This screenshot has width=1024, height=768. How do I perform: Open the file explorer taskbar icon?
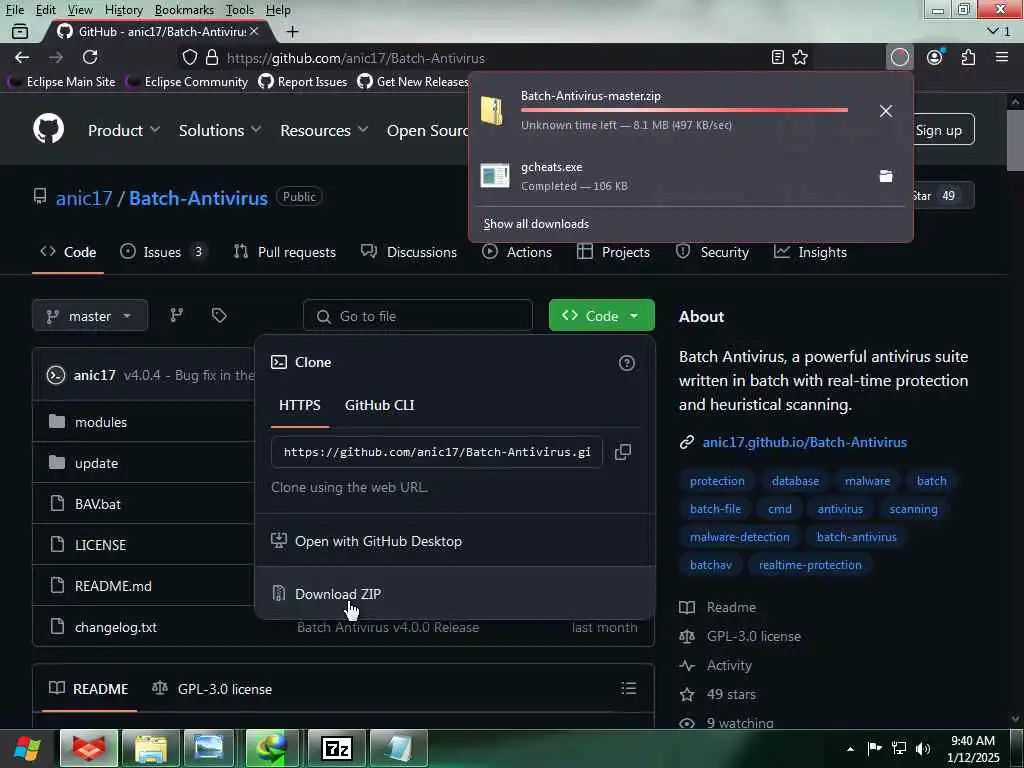(152, 748)
